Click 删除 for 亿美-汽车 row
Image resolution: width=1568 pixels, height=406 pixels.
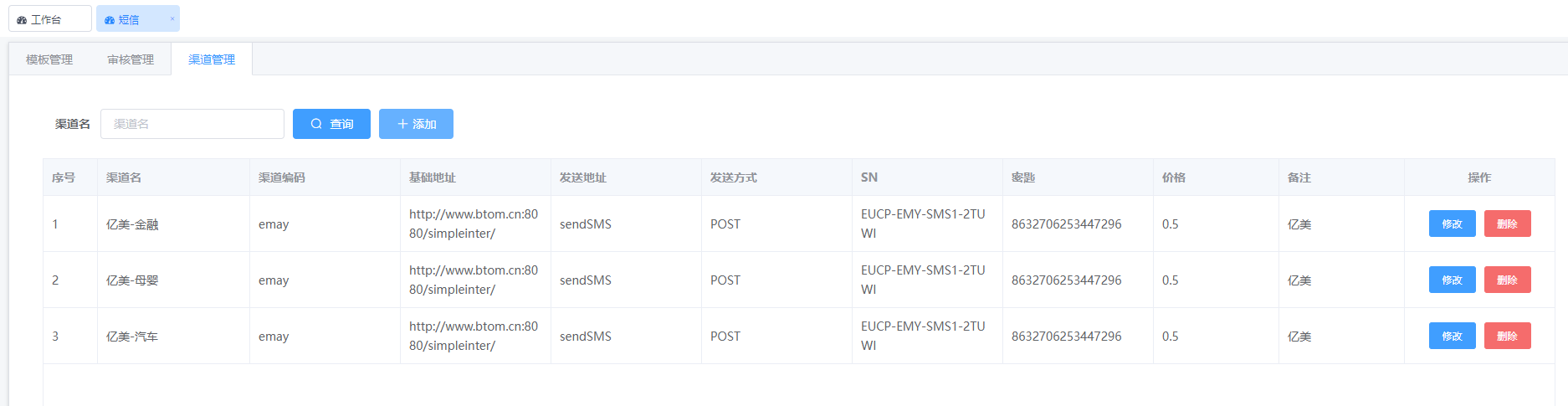[x=1508, y=336]
